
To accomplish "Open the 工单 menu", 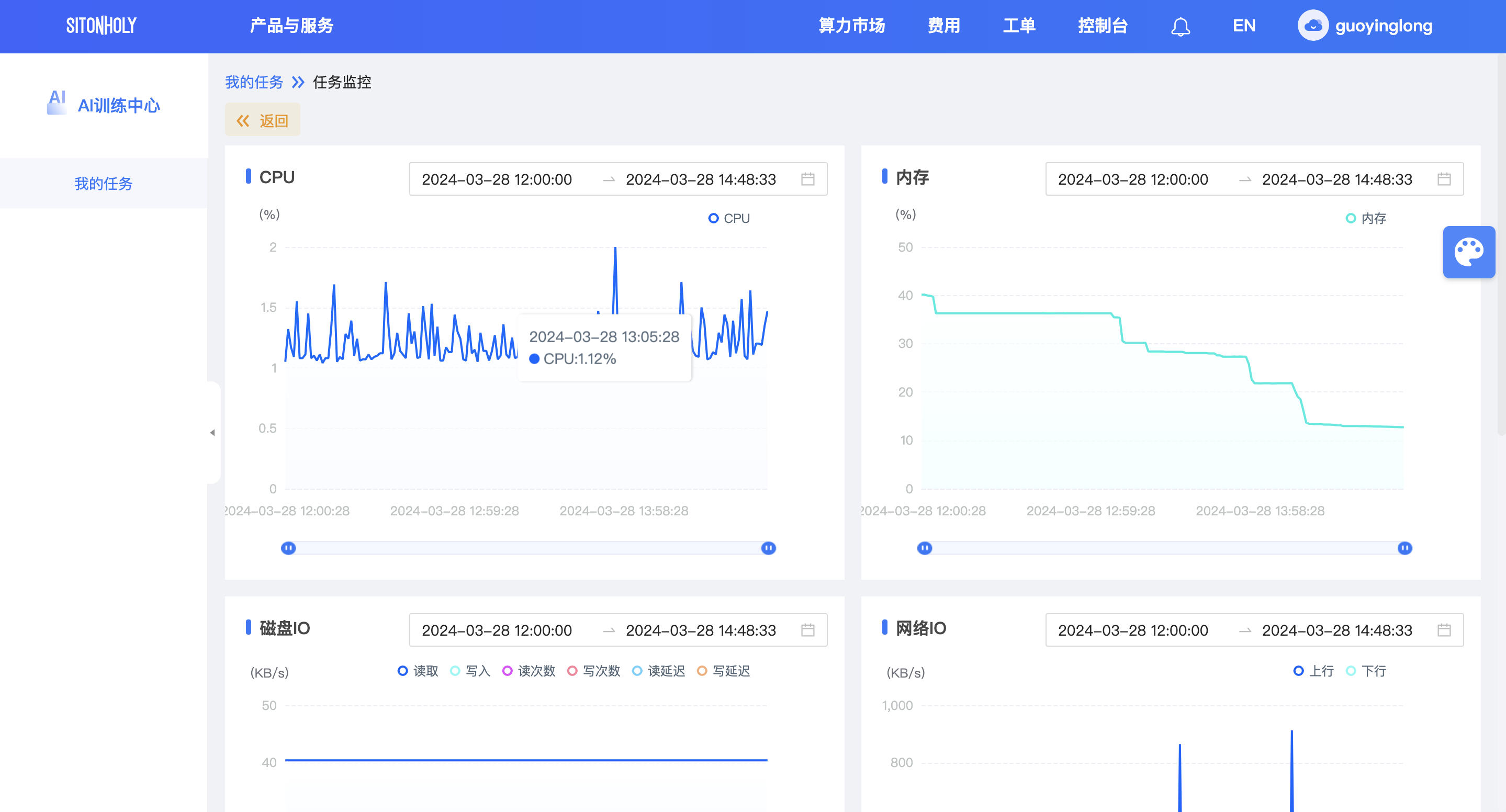I will [1019, 26].
